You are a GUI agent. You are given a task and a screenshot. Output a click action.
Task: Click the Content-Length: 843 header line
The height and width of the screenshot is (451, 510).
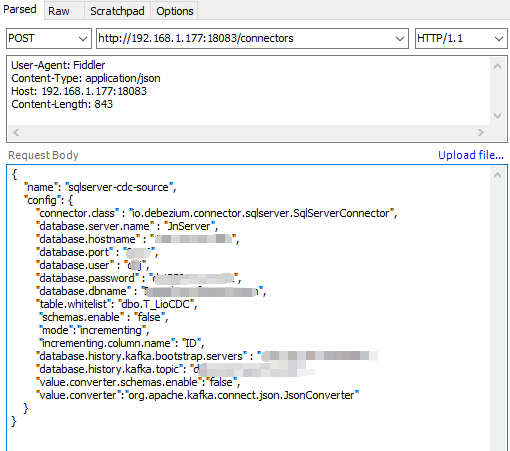click(x=62, y=104)
